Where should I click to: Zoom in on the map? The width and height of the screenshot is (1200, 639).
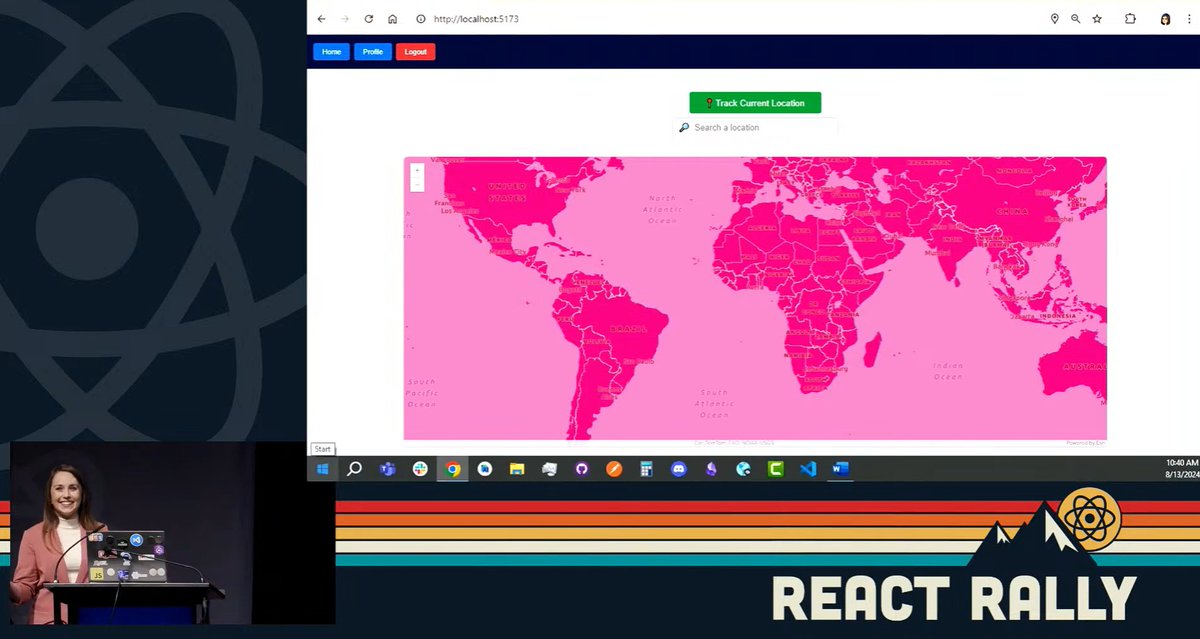tap(417, 171)
